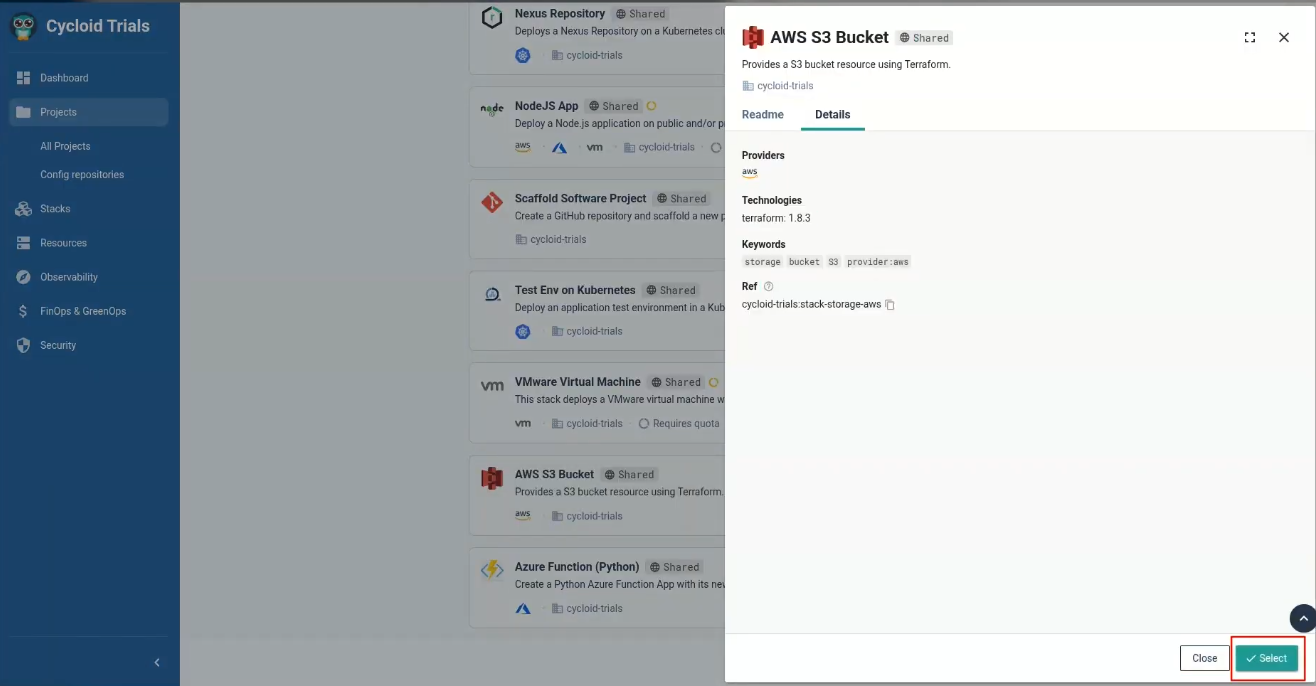Click the Security shield icon
Image resolution: width=1316 pixels, height=686 pixels.
24,345
